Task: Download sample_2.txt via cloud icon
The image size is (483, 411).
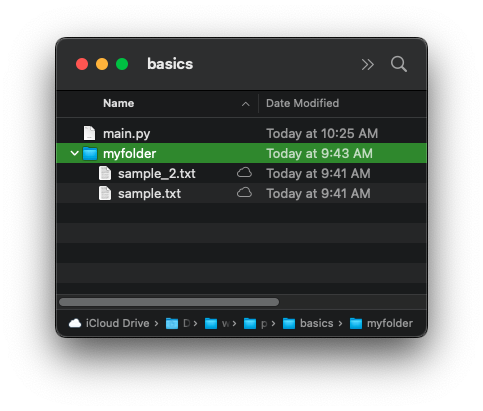Action: coord(244,173)
